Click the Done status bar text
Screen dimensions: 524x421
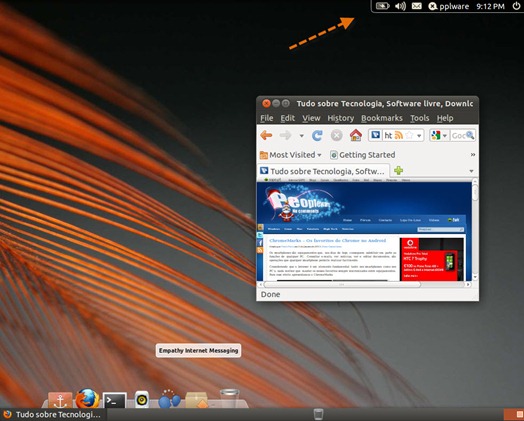270,294
